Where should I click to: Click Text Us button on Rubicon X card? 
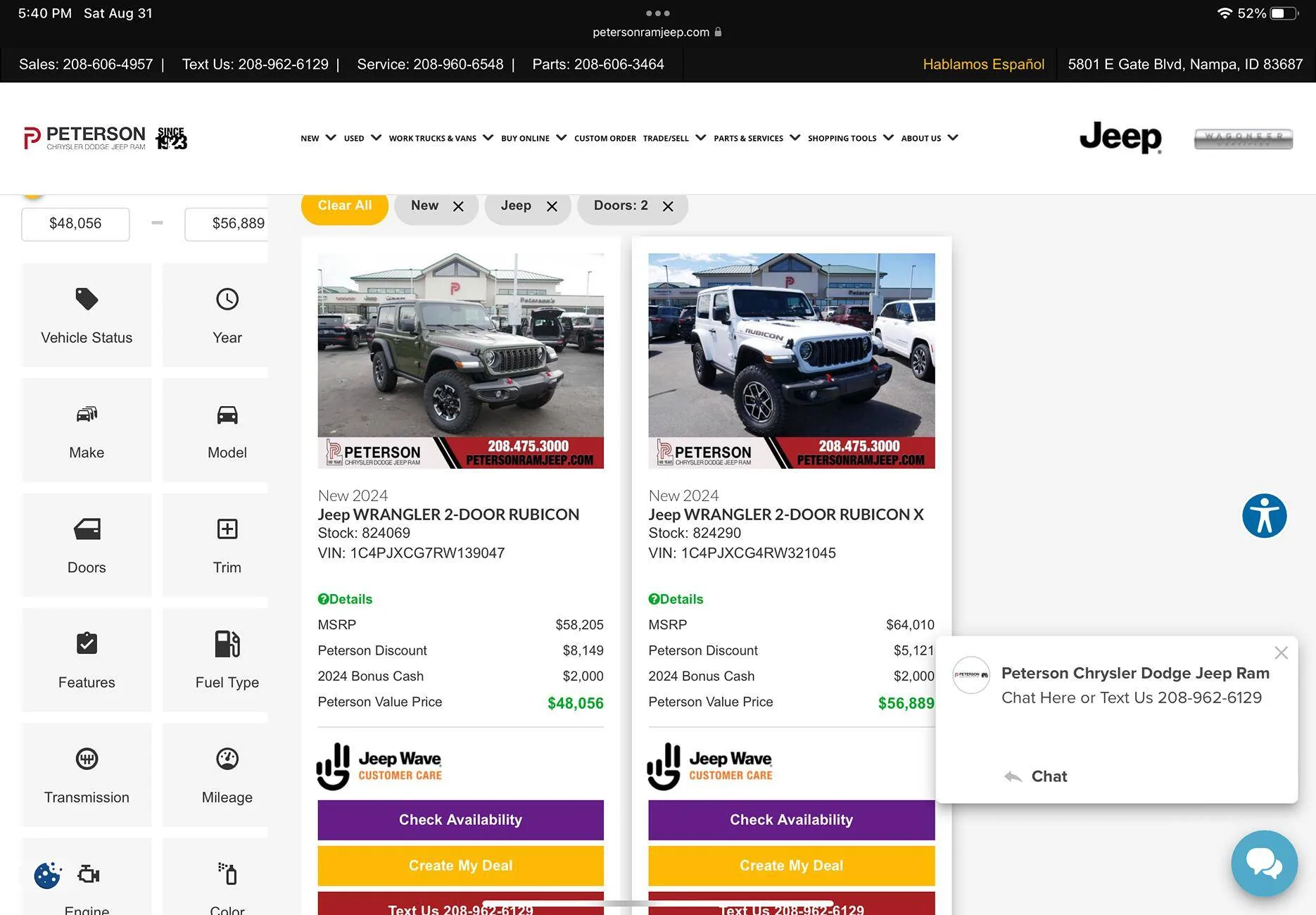point(791,904)
